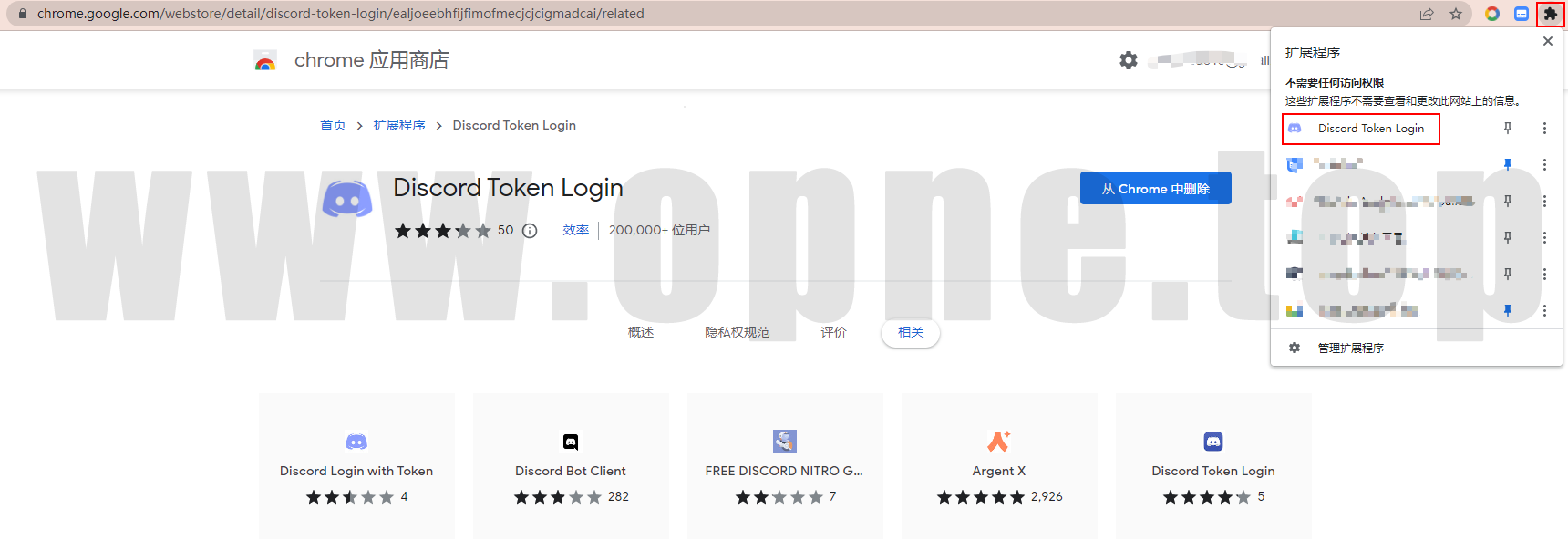1568x541 pixels.
Task: Open 管理扩展程序 manage extensions
Action: click(x=1350, y=348)
